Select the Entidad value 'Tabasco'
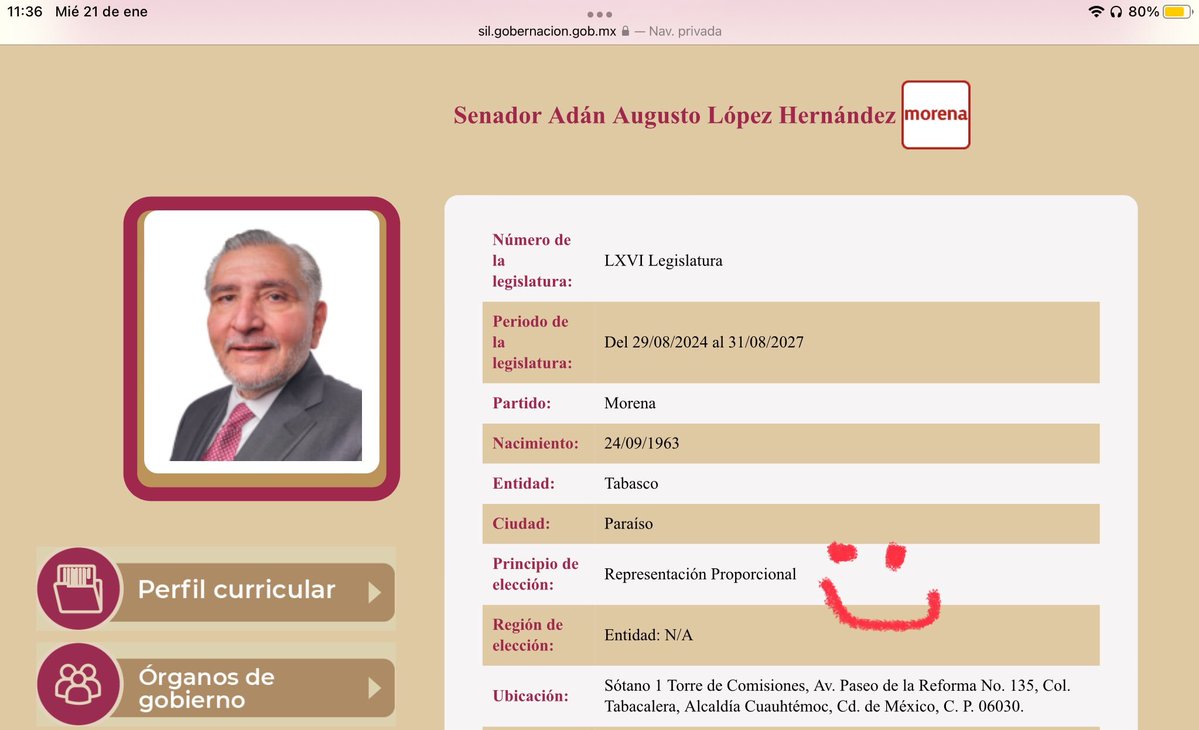 tap(631, 484)
